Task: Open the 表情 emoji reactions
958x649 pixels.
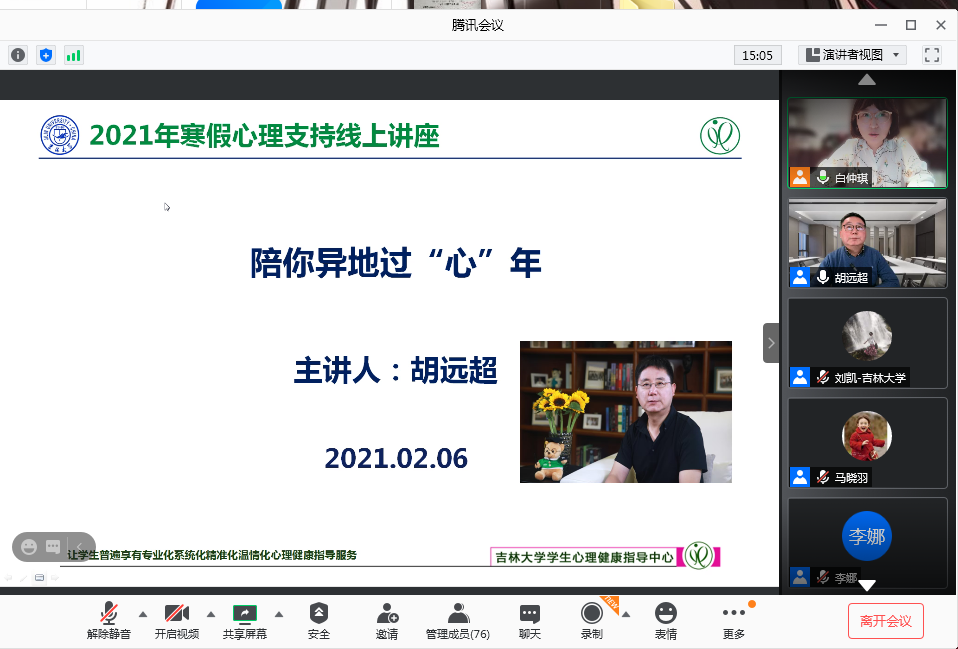Action: (665, 621)
